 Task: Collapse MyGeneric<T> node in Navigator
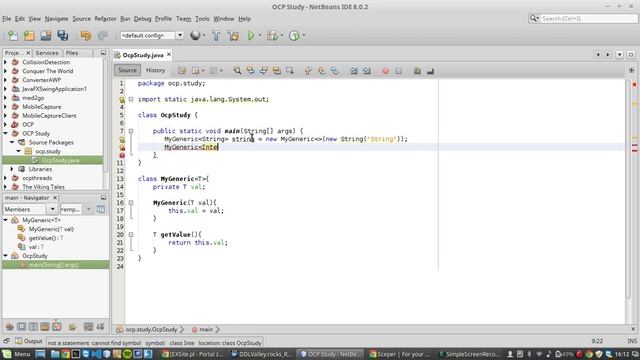coord(5,220)
